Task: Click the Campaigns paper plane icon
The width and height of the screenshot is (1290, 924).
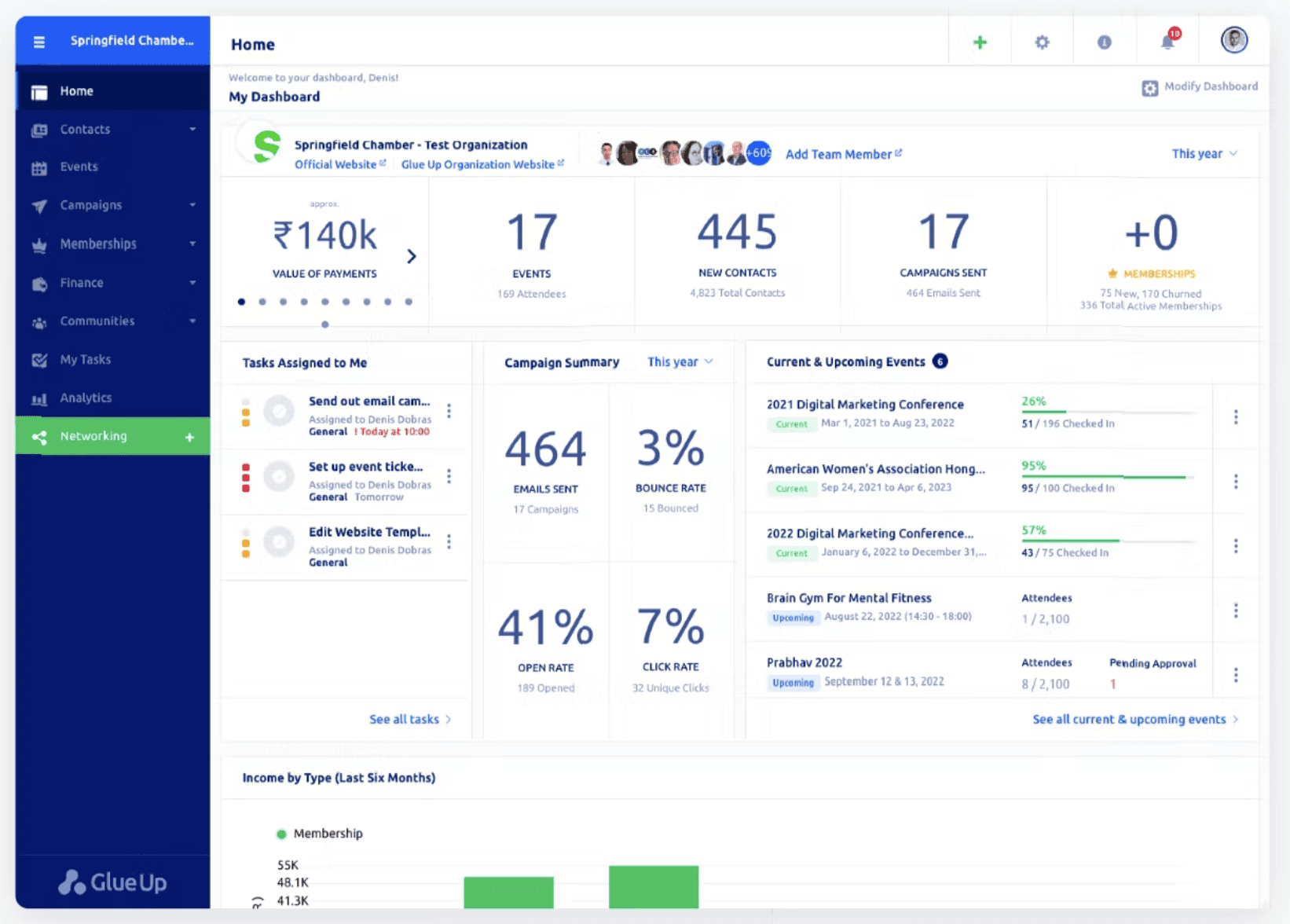Action: [39, 207]
